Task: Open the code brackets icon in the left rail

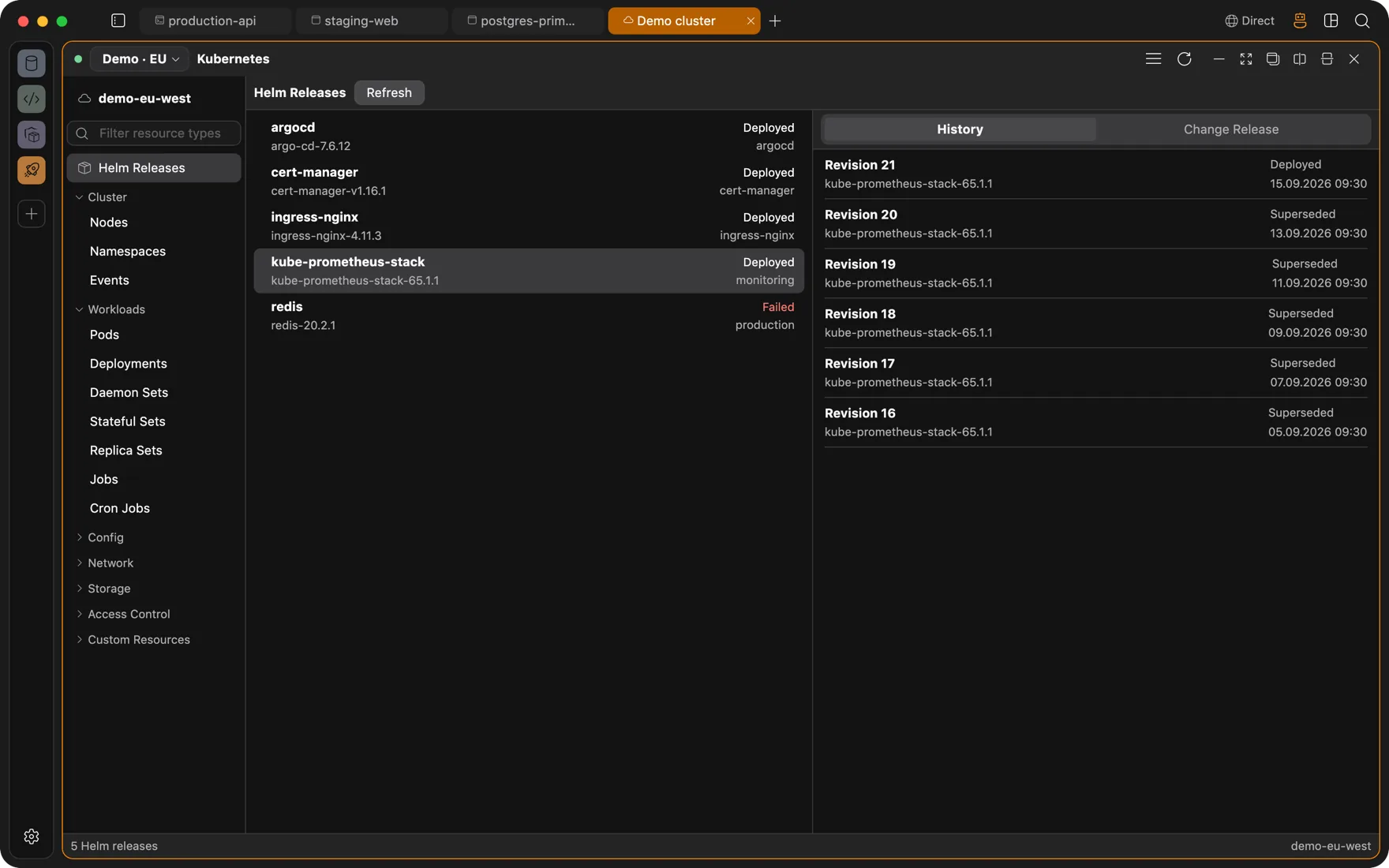Action: [x=32, y=99]
